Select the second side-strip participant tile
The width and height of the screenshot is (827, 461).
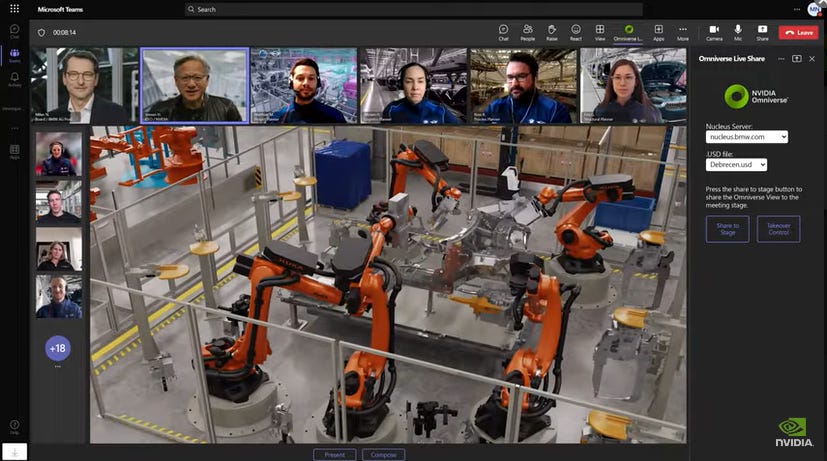59,202
